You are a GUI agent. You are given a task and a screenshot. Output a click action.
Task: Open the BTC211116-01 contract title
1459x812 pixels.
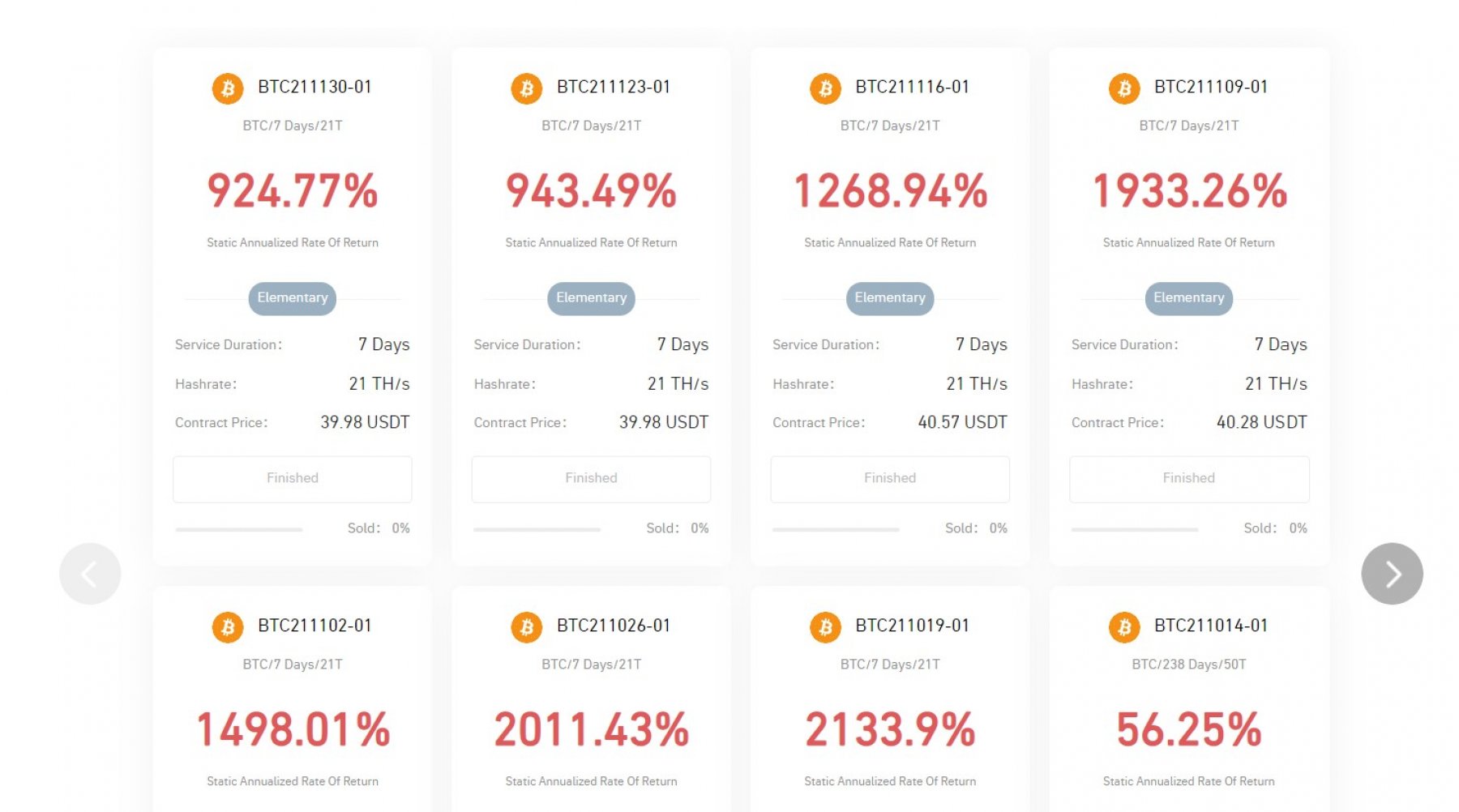tap(912, 87)
